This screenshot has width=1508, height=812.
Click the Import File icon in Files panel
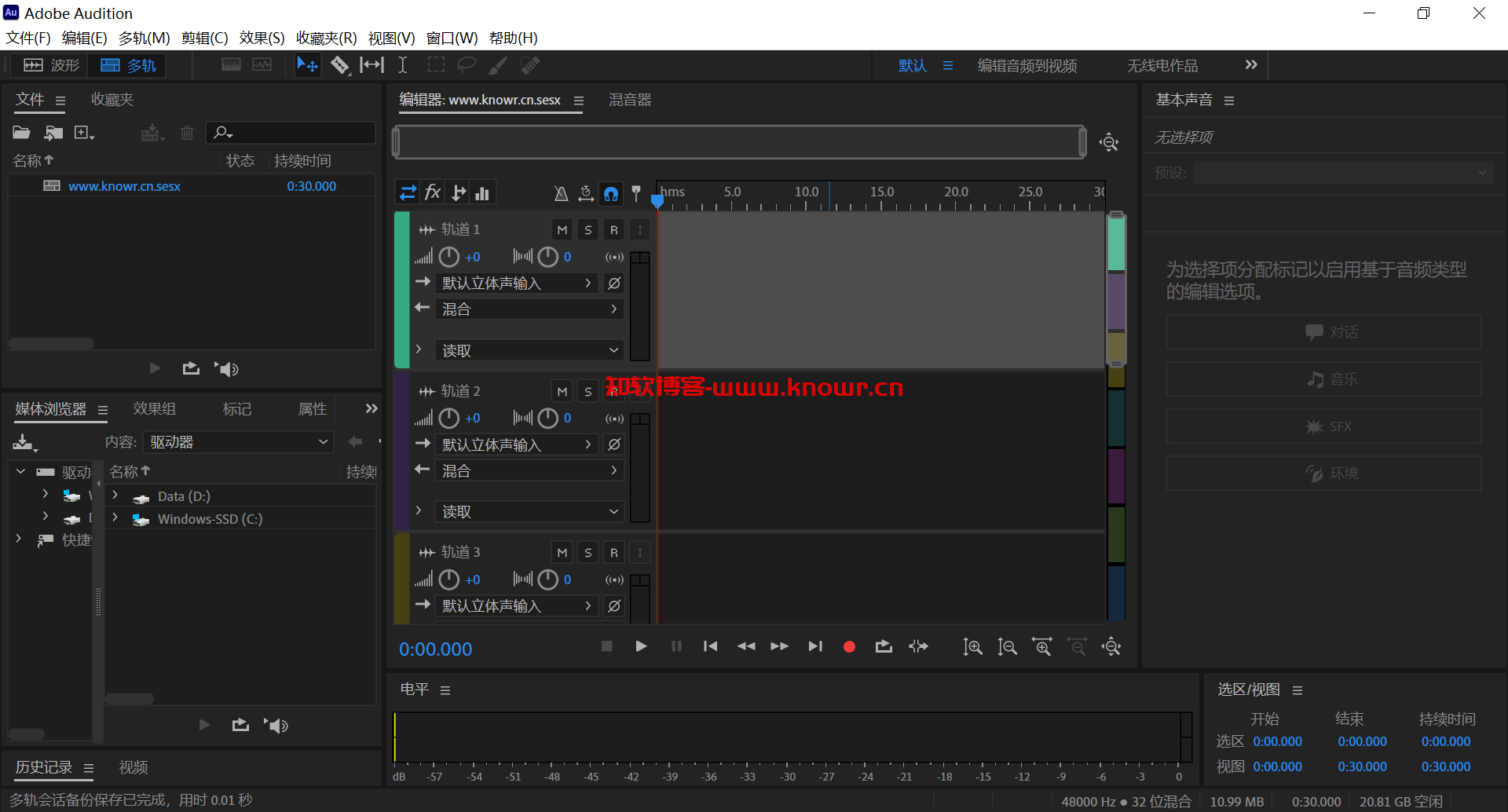coord(53,133)
